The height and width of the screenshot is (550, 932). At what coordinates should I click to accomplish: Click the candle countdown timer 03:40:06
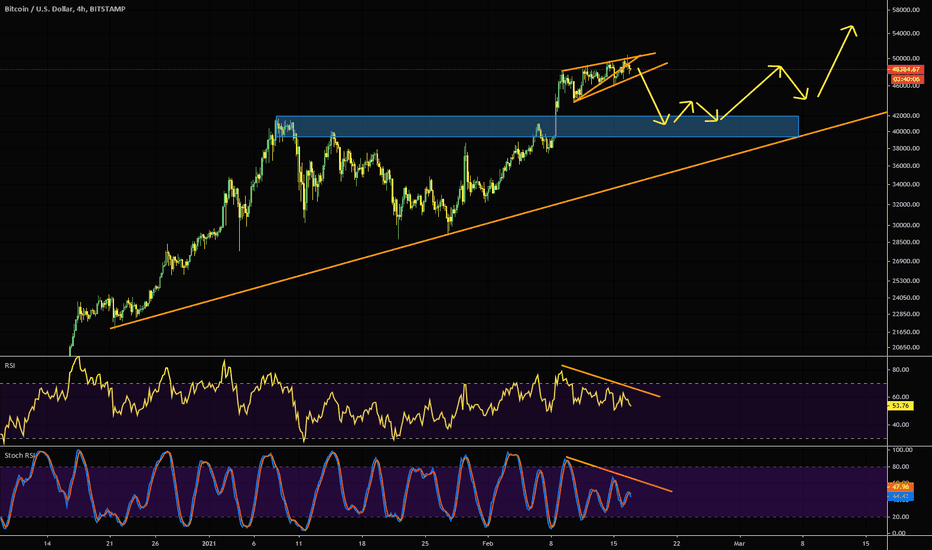coord(906,78)
